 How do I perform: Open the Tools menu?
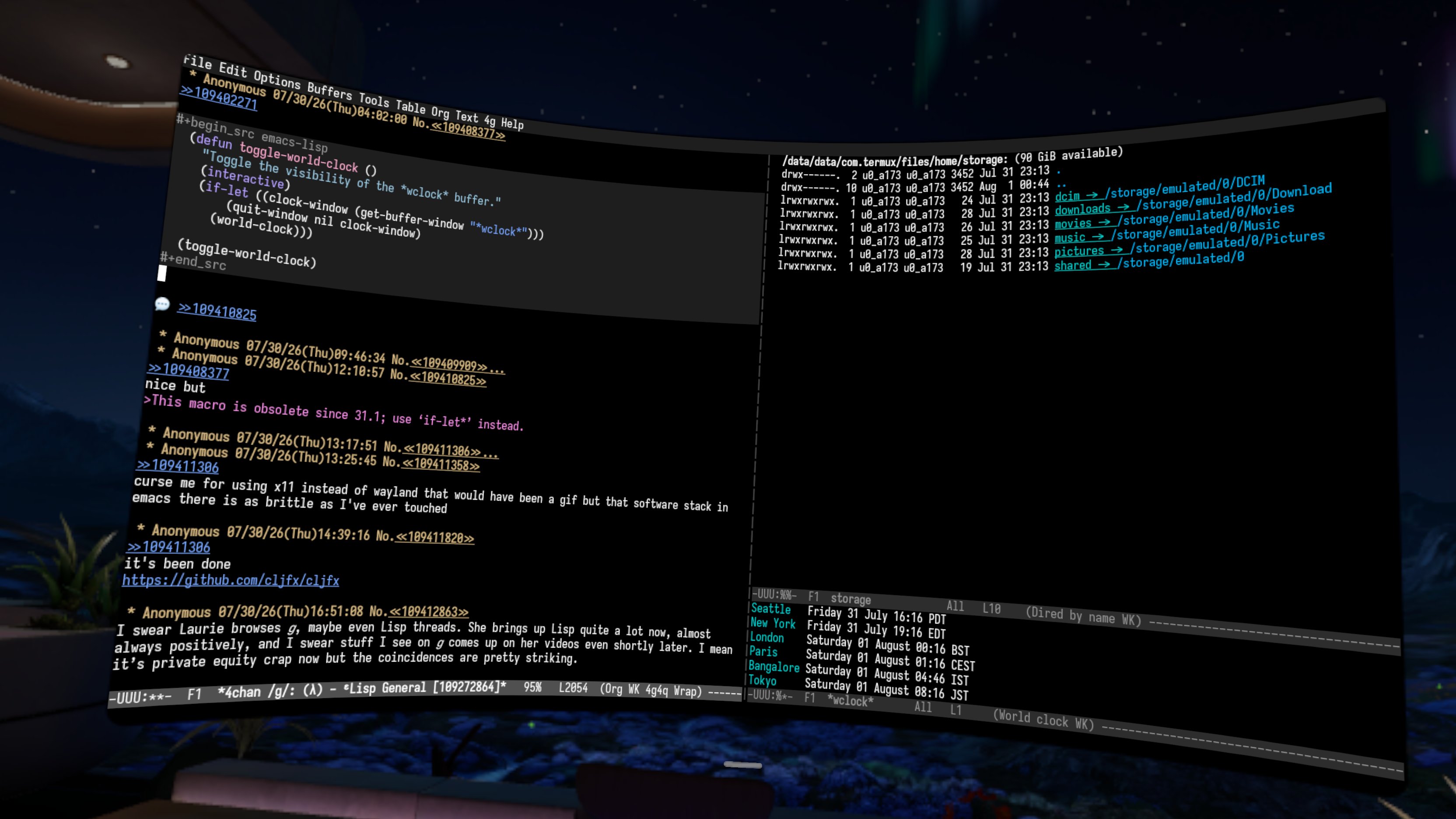click(x=374, y=101)
